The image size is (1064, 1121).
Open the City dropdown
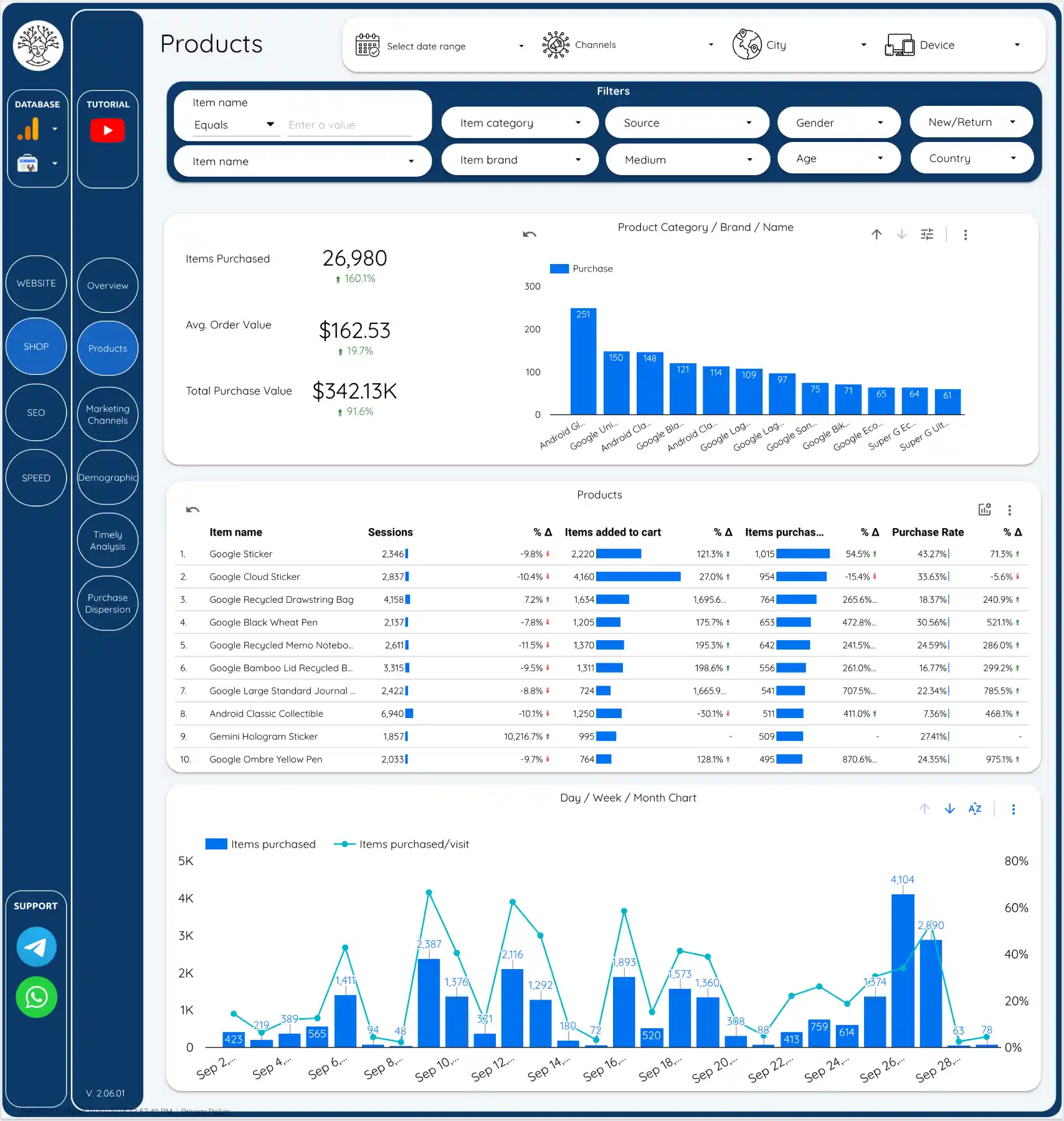pyautogui.click(x=800, y=45)
